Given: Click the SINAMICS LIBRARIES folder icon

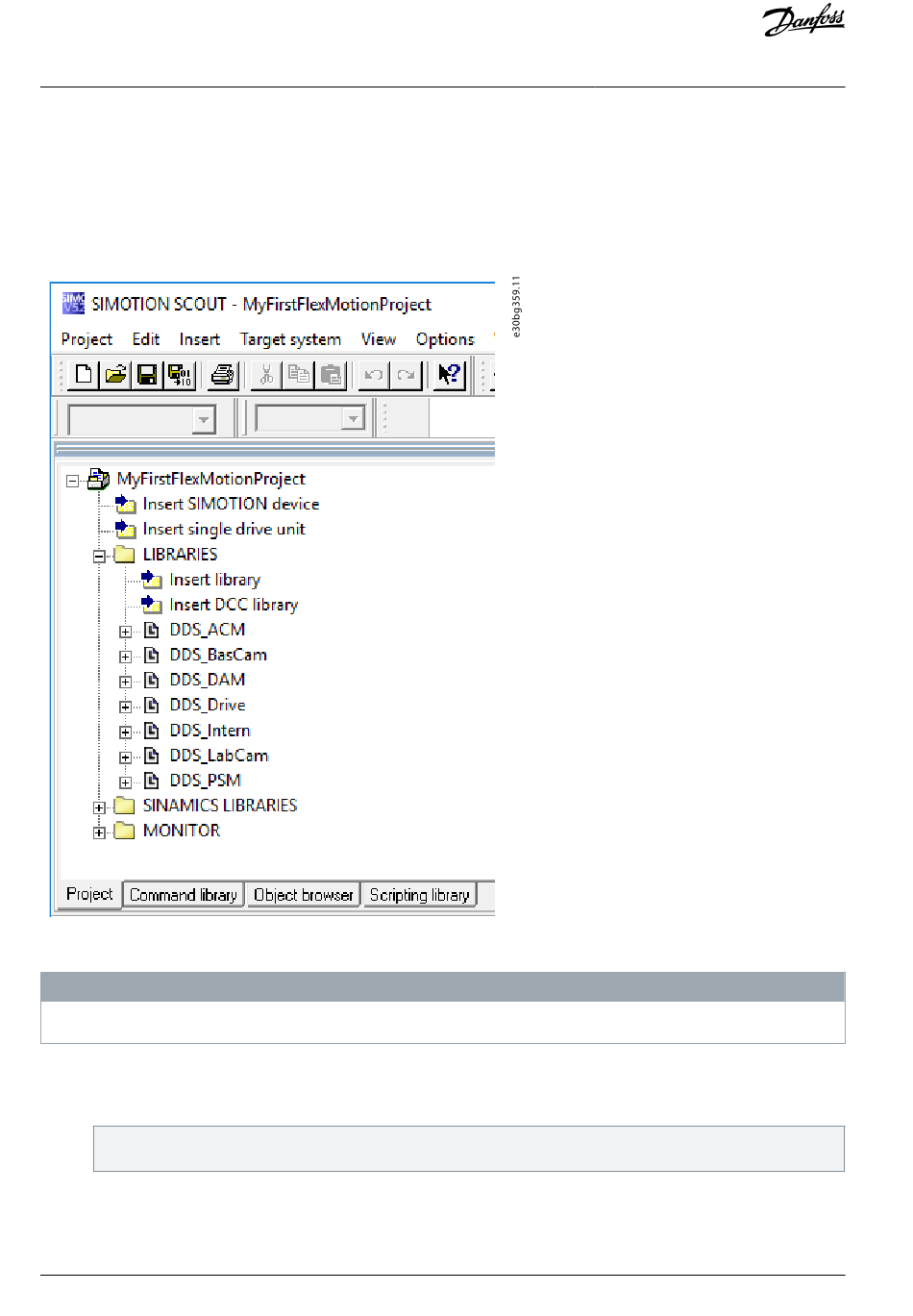Looking at the screenshot, I should coord(125,805).
